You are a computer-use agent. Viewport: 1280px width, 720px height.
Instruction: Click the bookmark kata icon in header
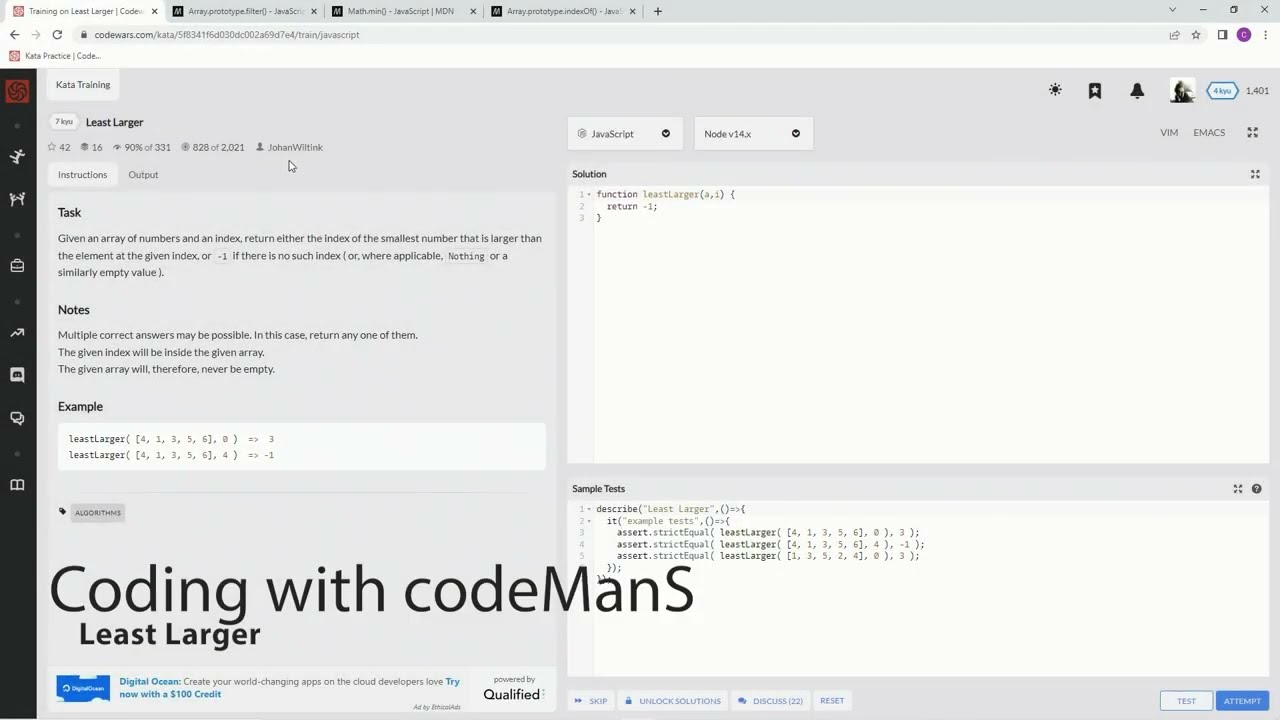pyautogui.click(x=1095, y=90)
